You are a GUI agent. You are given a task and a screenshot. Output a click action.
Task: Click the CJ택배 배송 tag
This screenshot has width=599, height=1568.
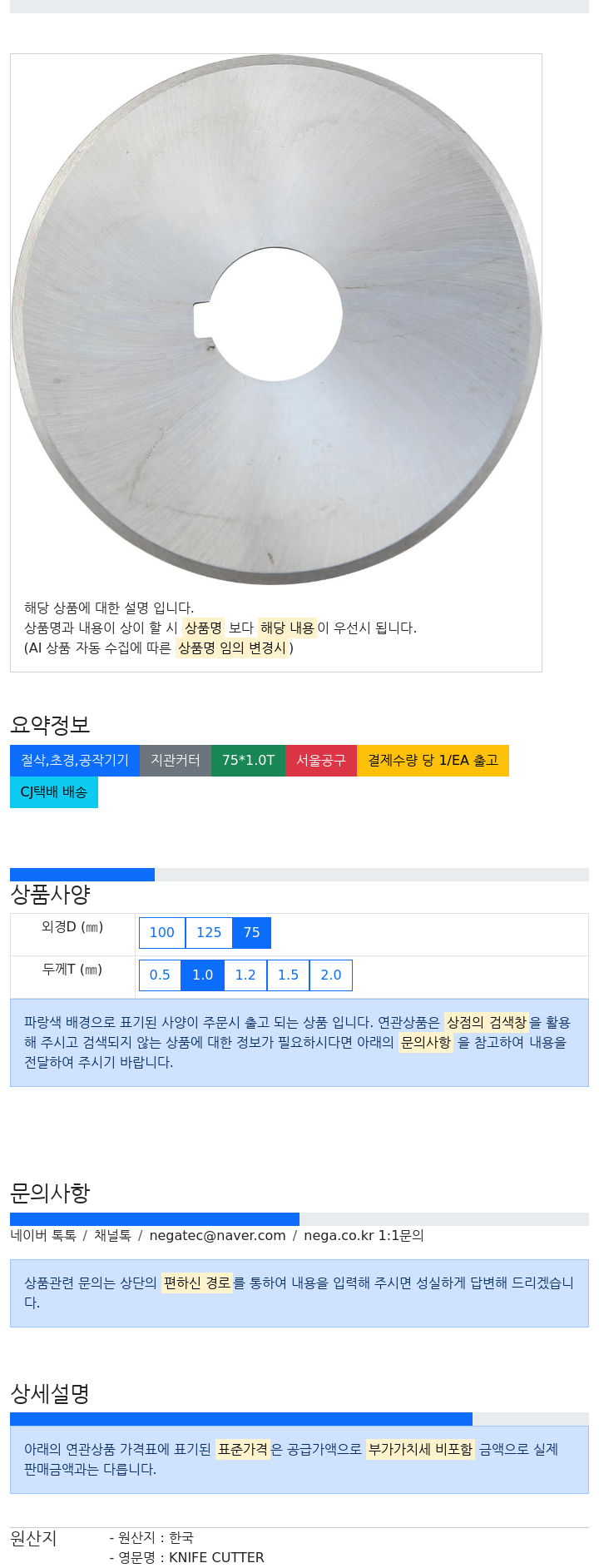point(54,792)
